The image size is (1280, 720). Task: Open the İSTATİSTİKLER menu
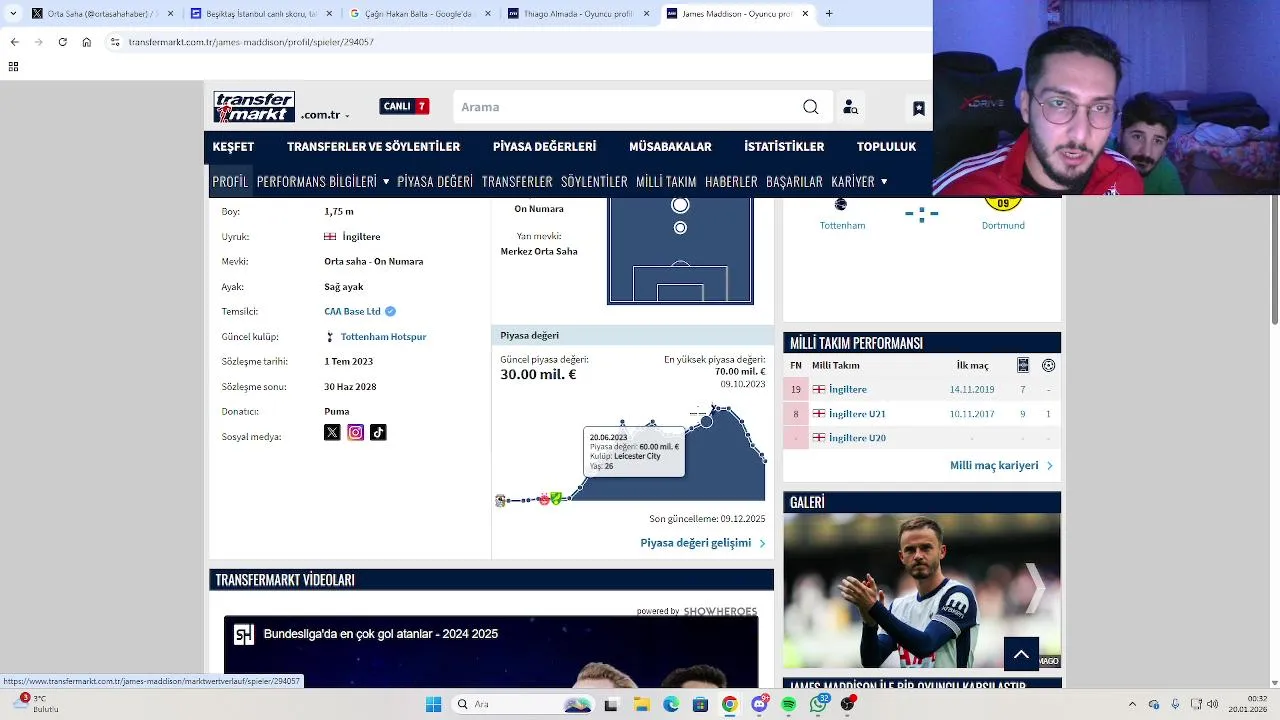[784, 146]
